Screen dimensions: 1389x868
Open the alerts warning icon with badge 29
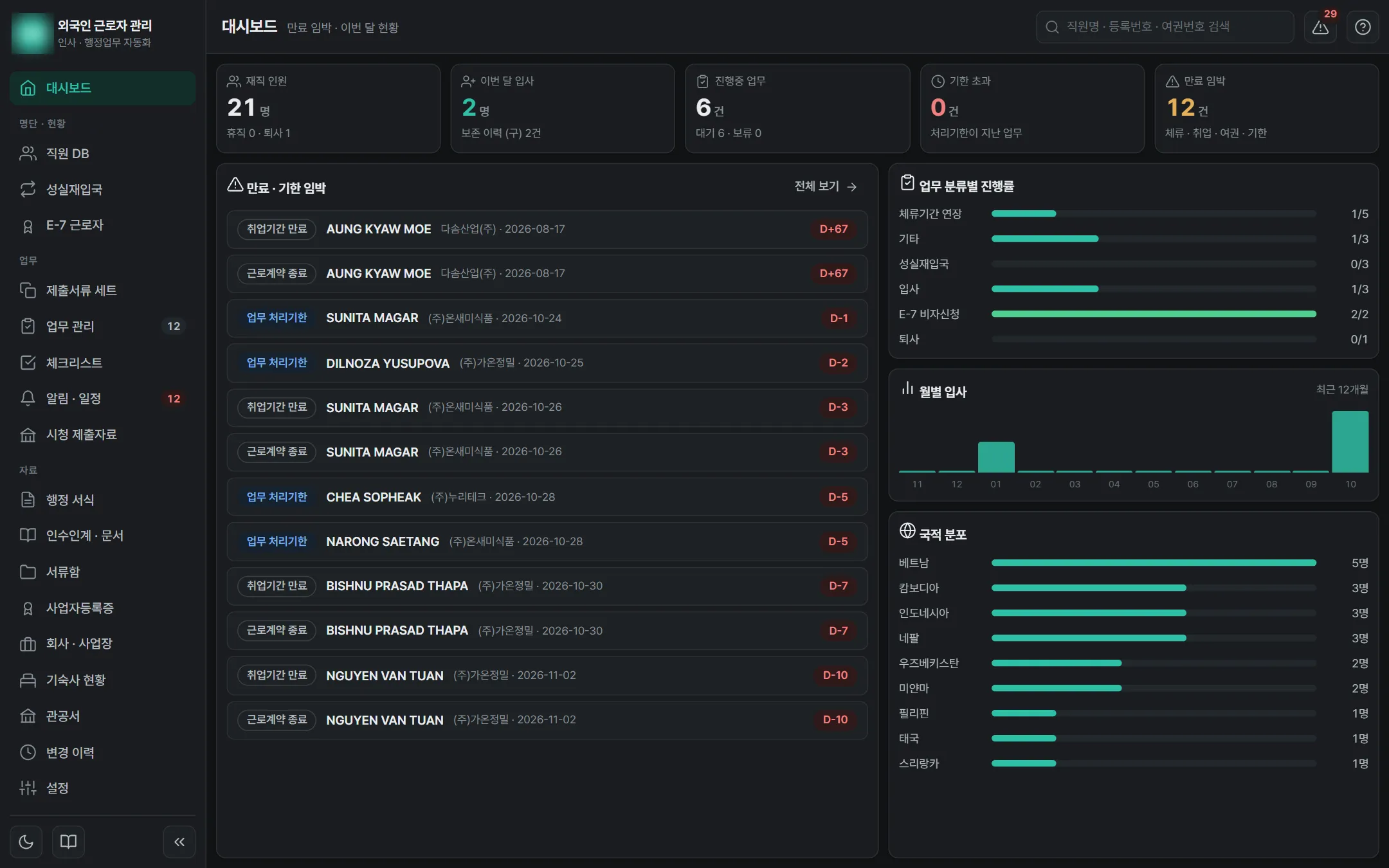[1320, 27]
